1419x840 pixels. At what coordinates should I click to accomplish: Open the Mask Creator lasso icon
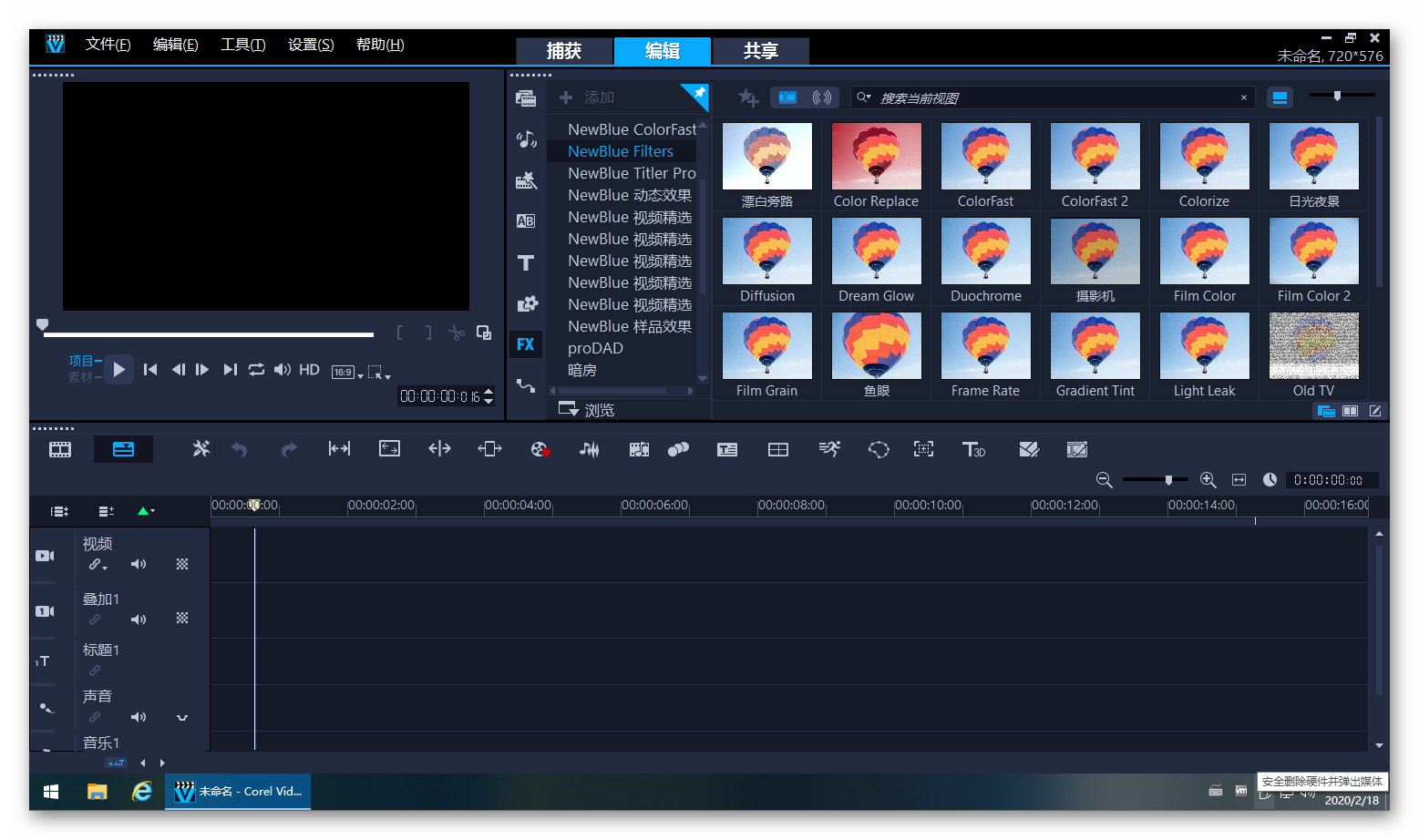879,449
